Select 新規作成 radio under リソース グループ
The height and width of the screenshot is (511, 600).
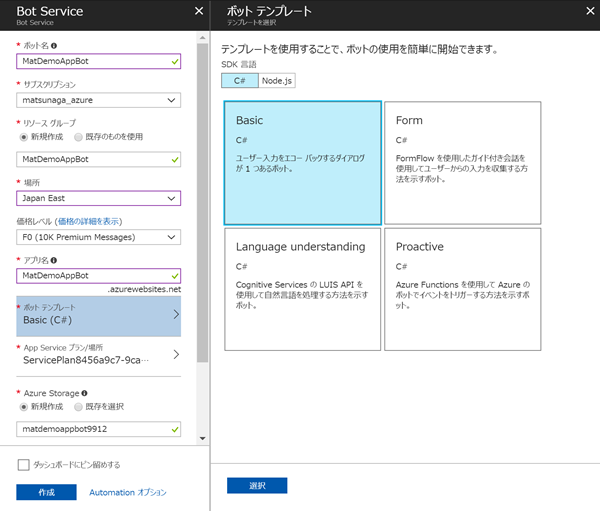[x=24, y=137]
